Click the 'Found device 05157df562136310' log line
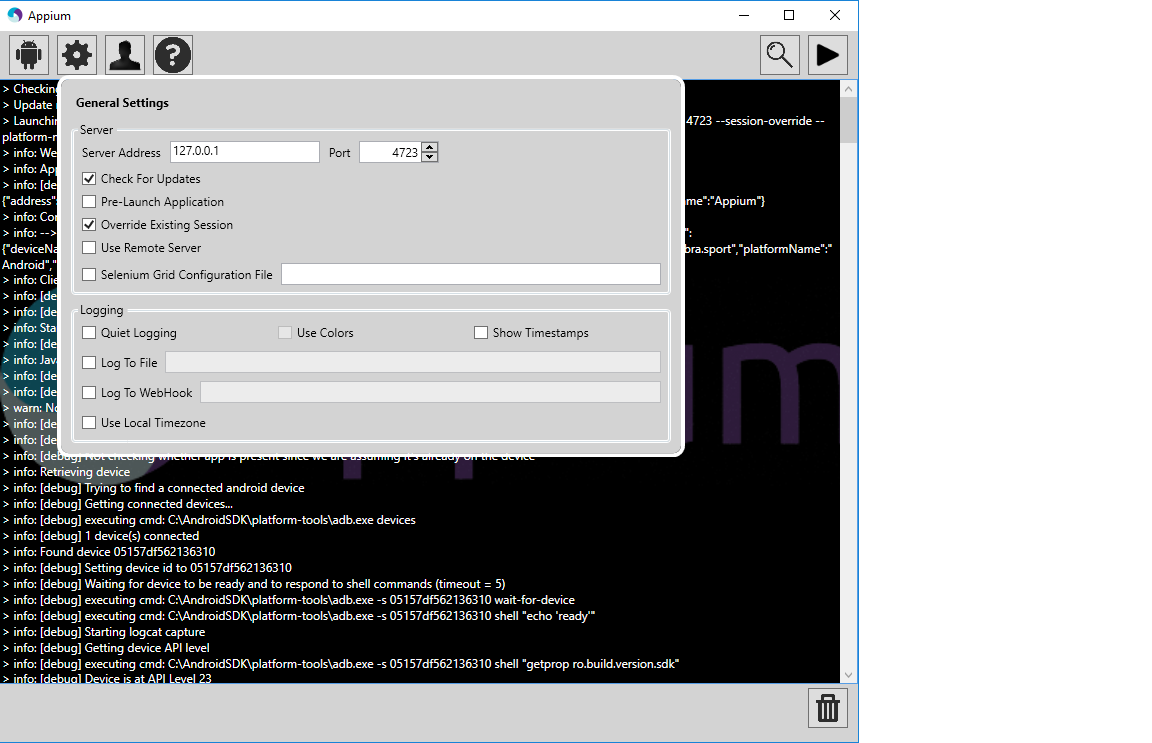Image resolution: width=1152 pixels, height=743 pixels. pyautogui.click(x=109, y=552)
